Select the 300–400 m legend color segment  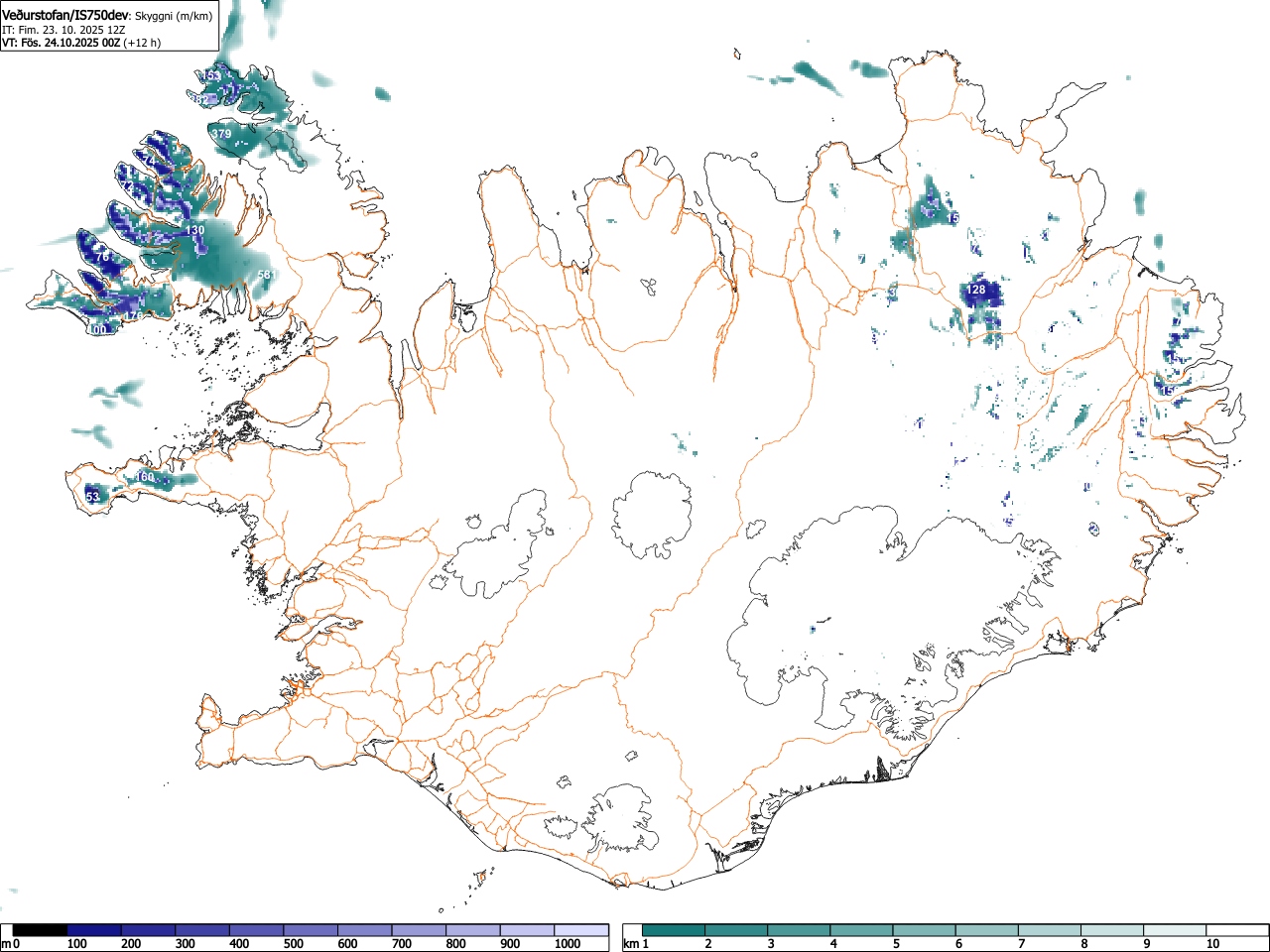click(202, 930)
